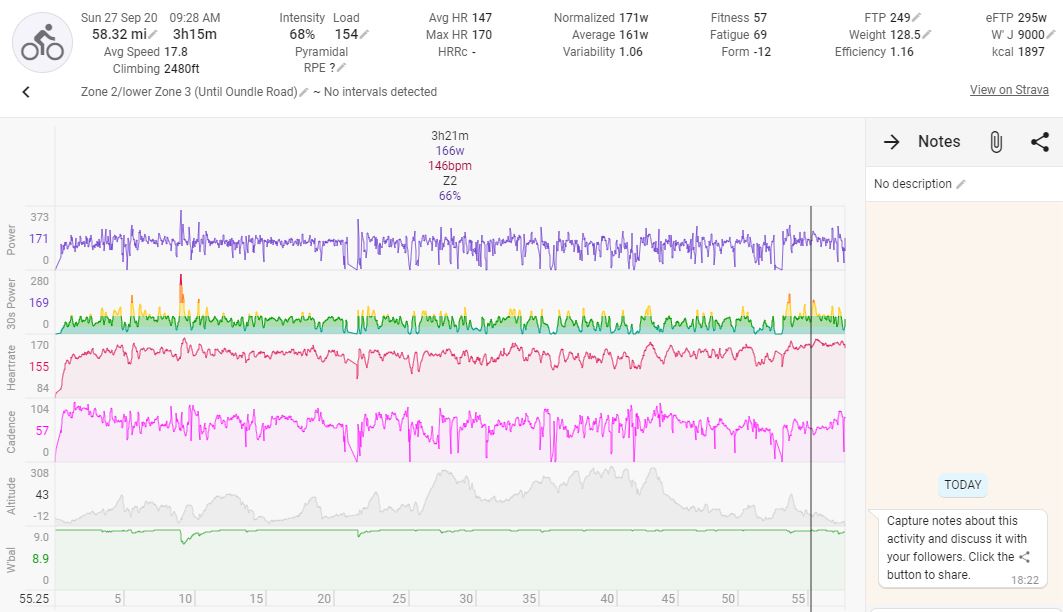This screenshot has height=612, width=1063.
Task: Click the Intensity 68% value
Action: pyautogui.click(x=302, y=35)
